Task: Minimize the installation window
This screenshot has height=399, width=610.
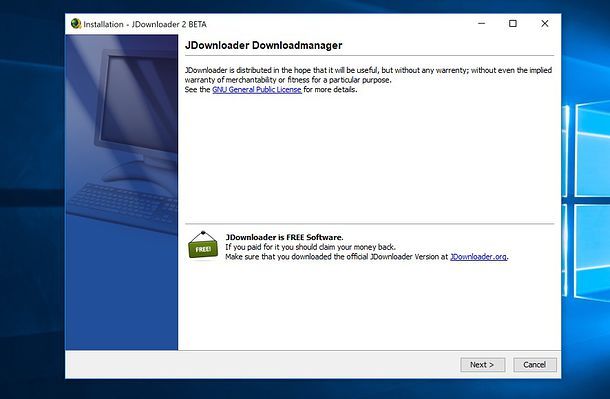Action: pyautogui.click(x=481, y=24)
